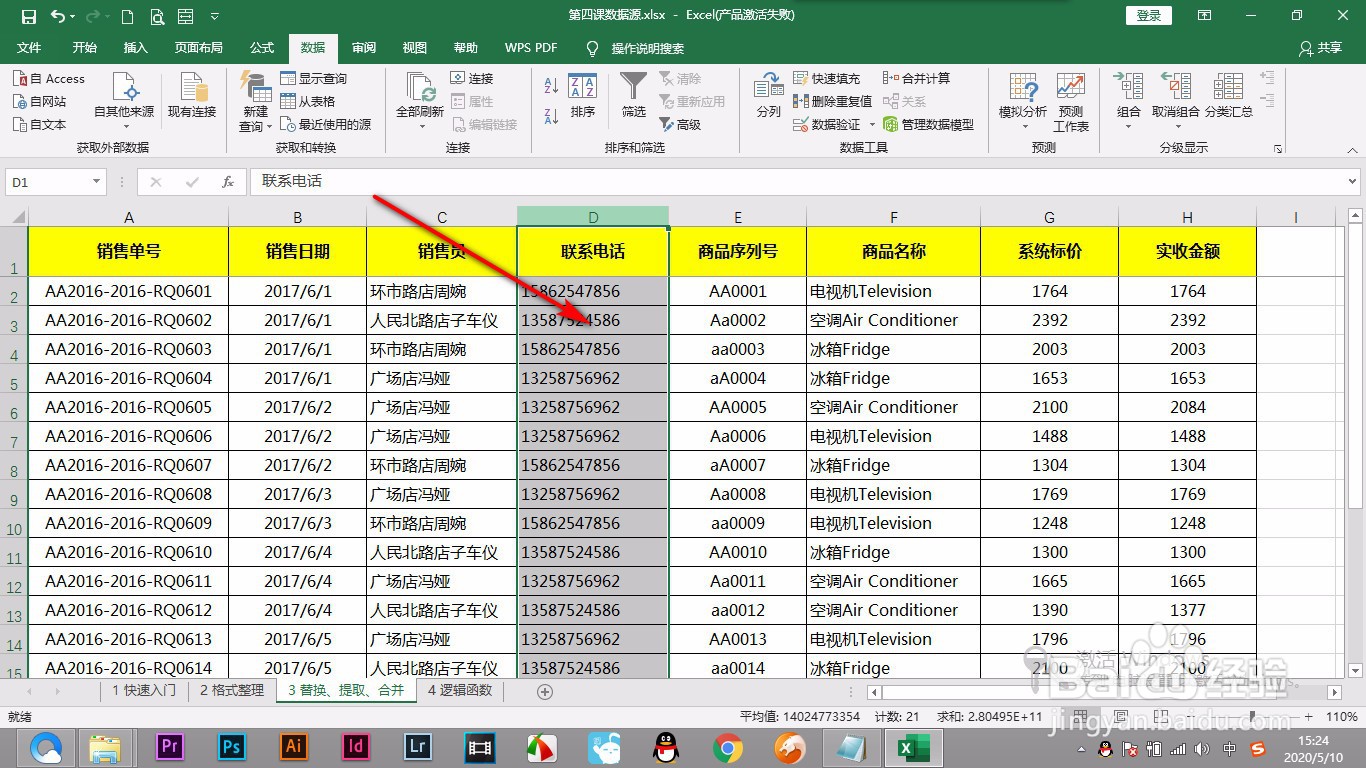The image size is (1366, 768).
Task: Open Photoshop from the taskbar
Action: [x=232, y=747]
